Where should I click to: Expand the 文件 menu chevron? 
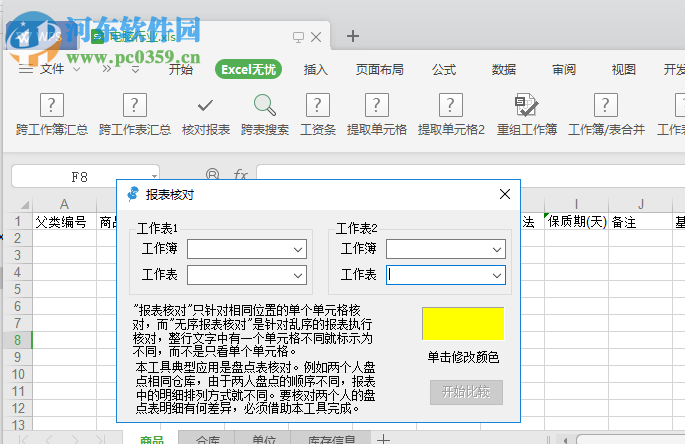pos(76,69)
